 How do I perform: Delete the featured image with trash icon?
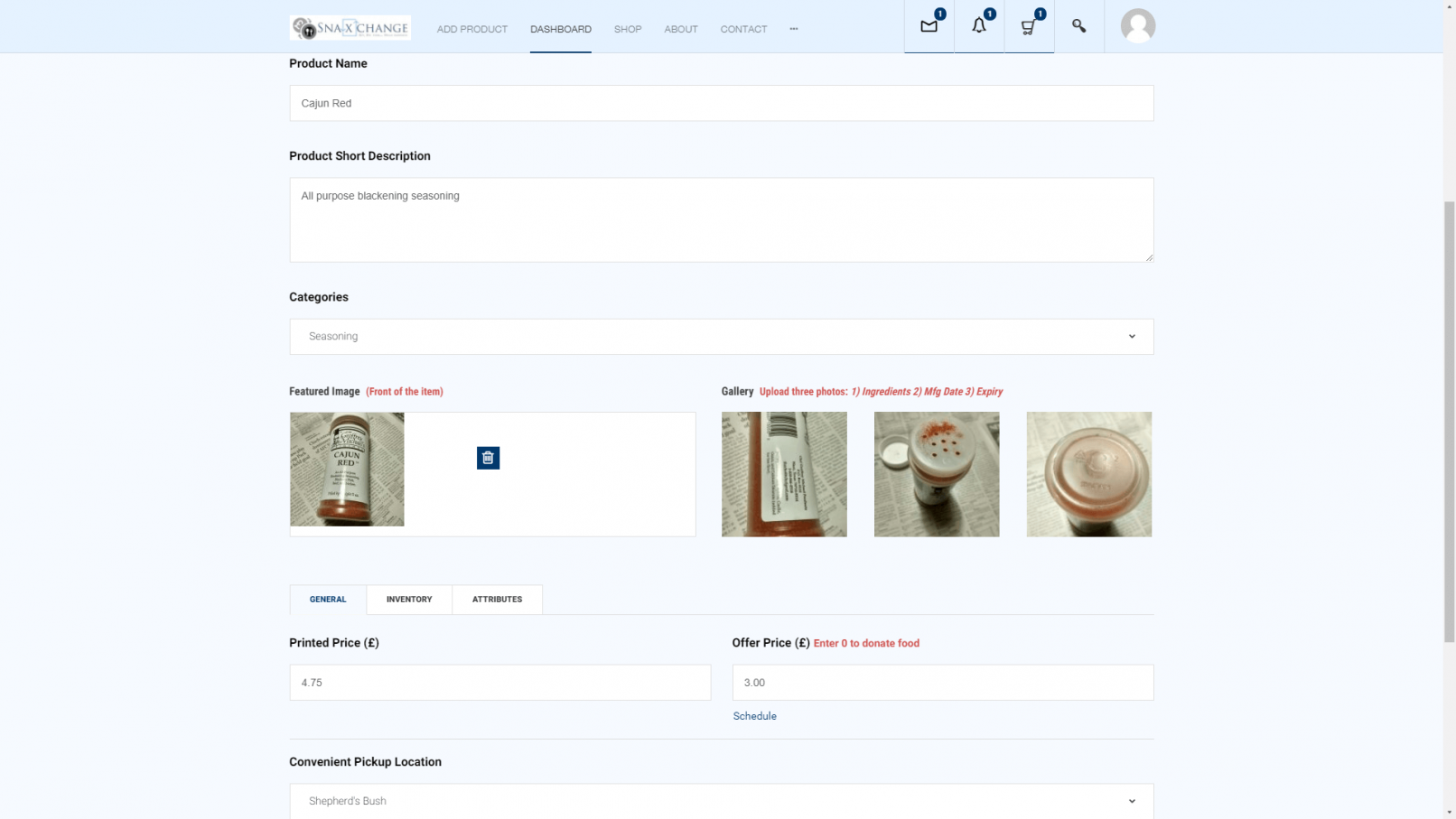pos(488,458)
